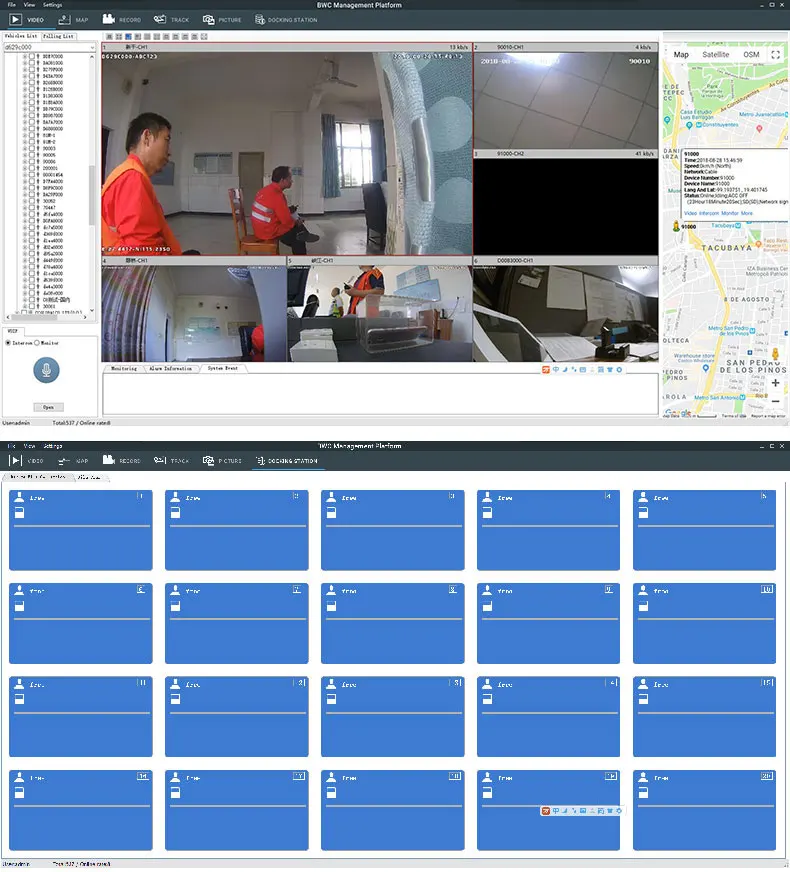Select the Monitor radio button
Screen dimensions: 790x872
coord(37,342)
